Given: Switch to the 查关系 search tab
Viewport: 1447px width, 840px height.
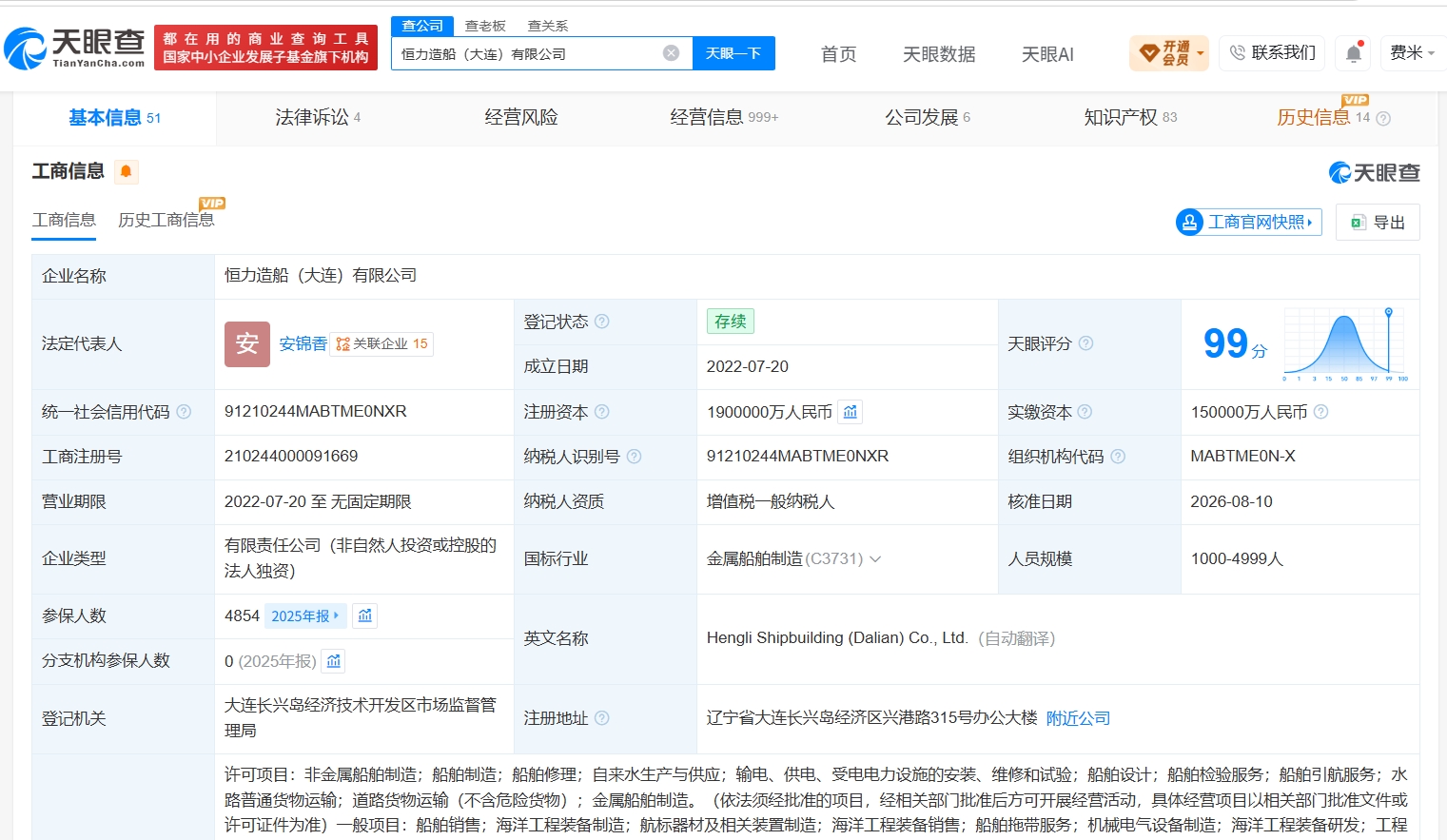Looking at the screenshot, I should point(548,26).
